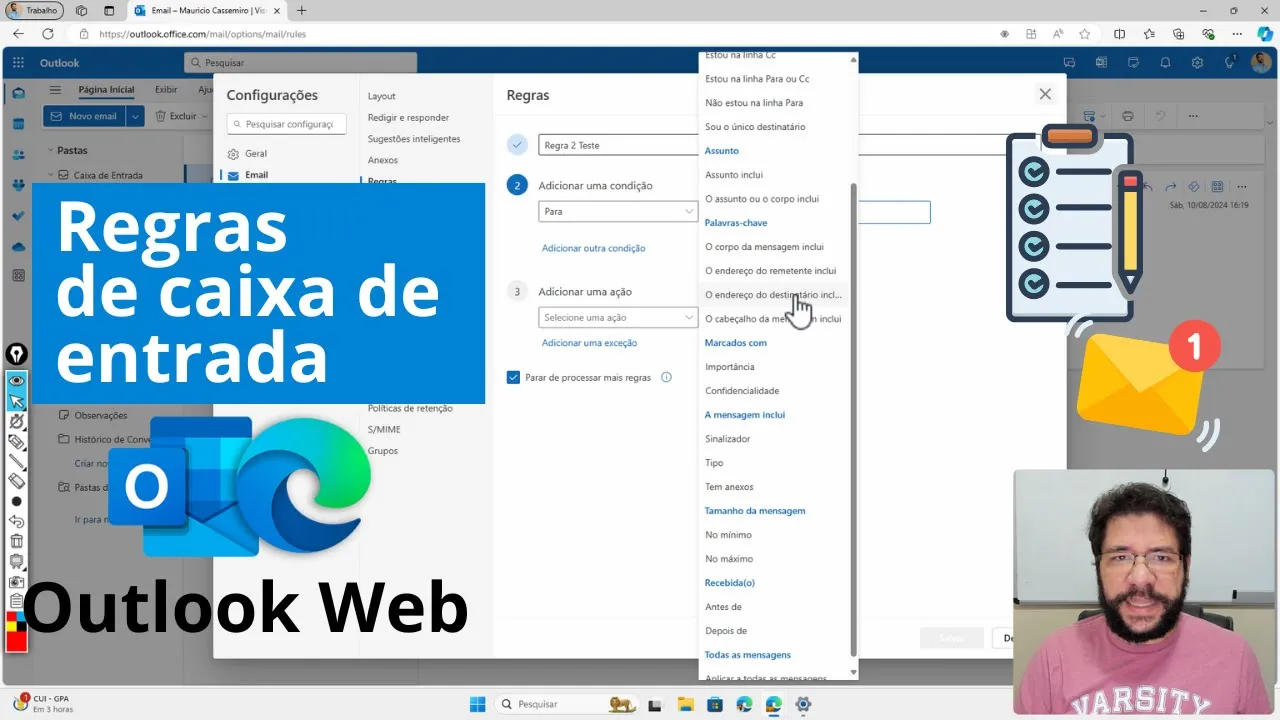The width and height of the screenshot is (1280, 720).
Task: Open My Day icon in Outlook header
Action: pos(1133,63)
